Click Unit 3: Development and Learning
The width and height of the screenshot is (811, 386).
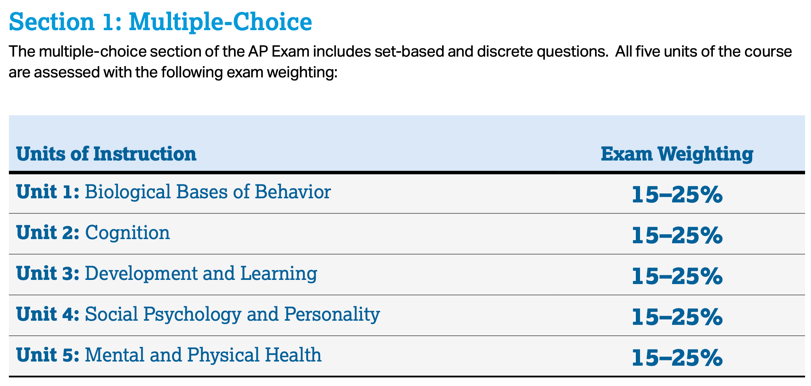click(167, 274)
